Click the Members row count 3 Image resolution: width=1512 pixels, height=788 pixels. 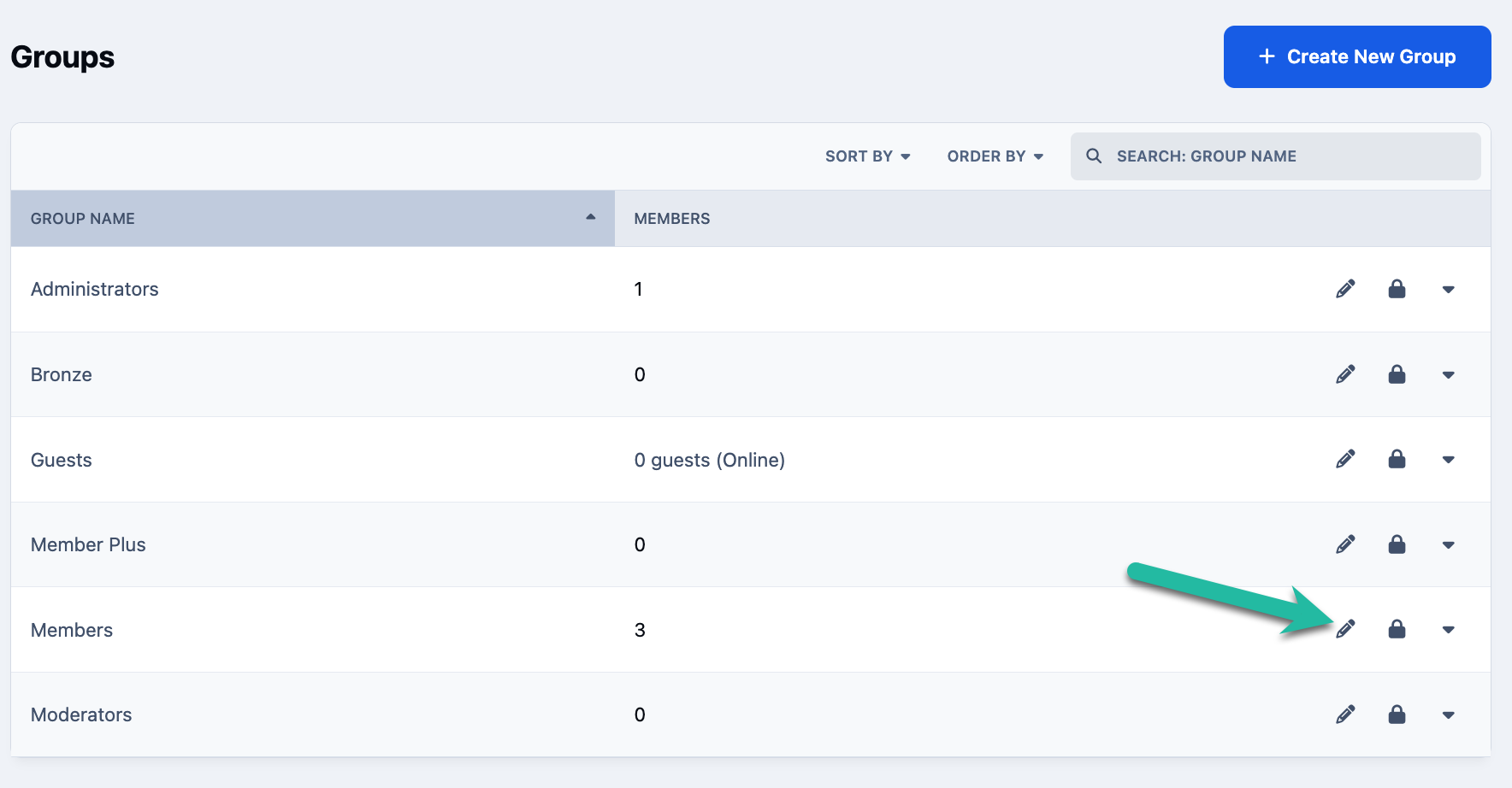click(640, 630)
